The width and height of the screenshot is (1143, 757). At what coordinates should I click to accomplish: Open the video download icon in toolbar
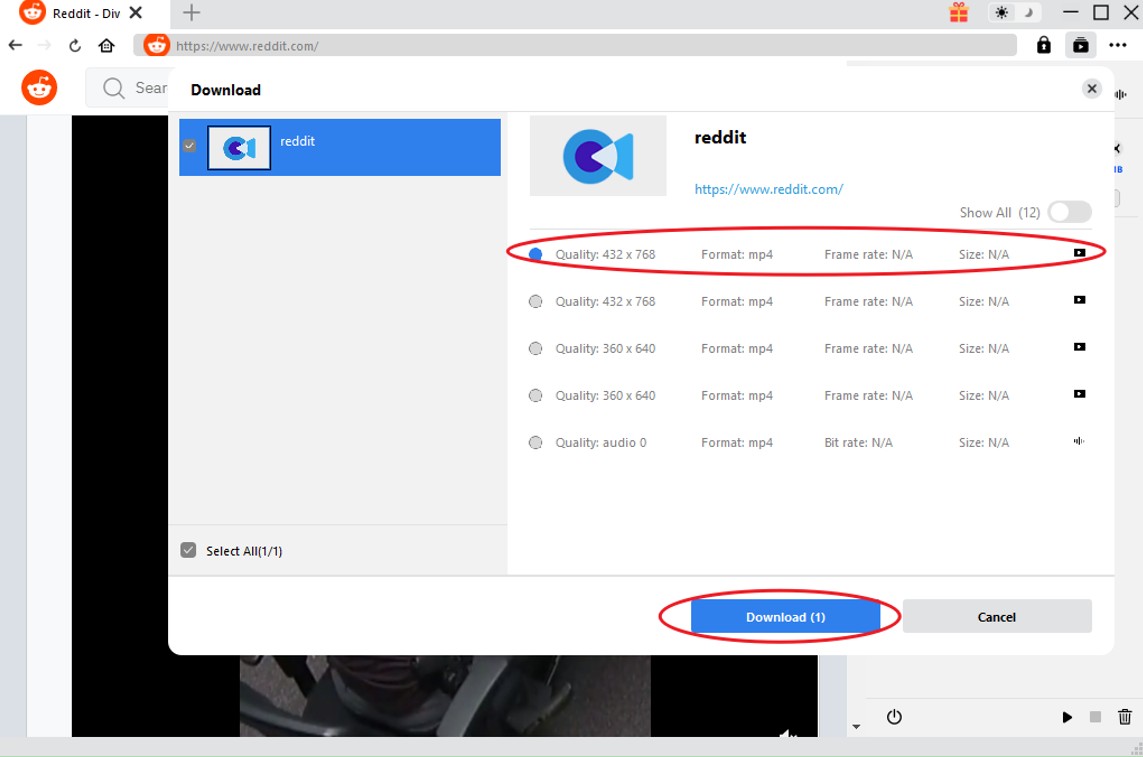click(x=1081, y=45)
